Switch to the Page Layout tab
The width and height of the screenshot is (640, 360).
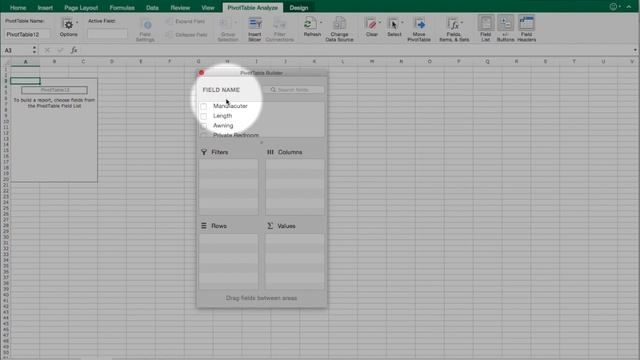pyautogui.click(x=81, y=8)
